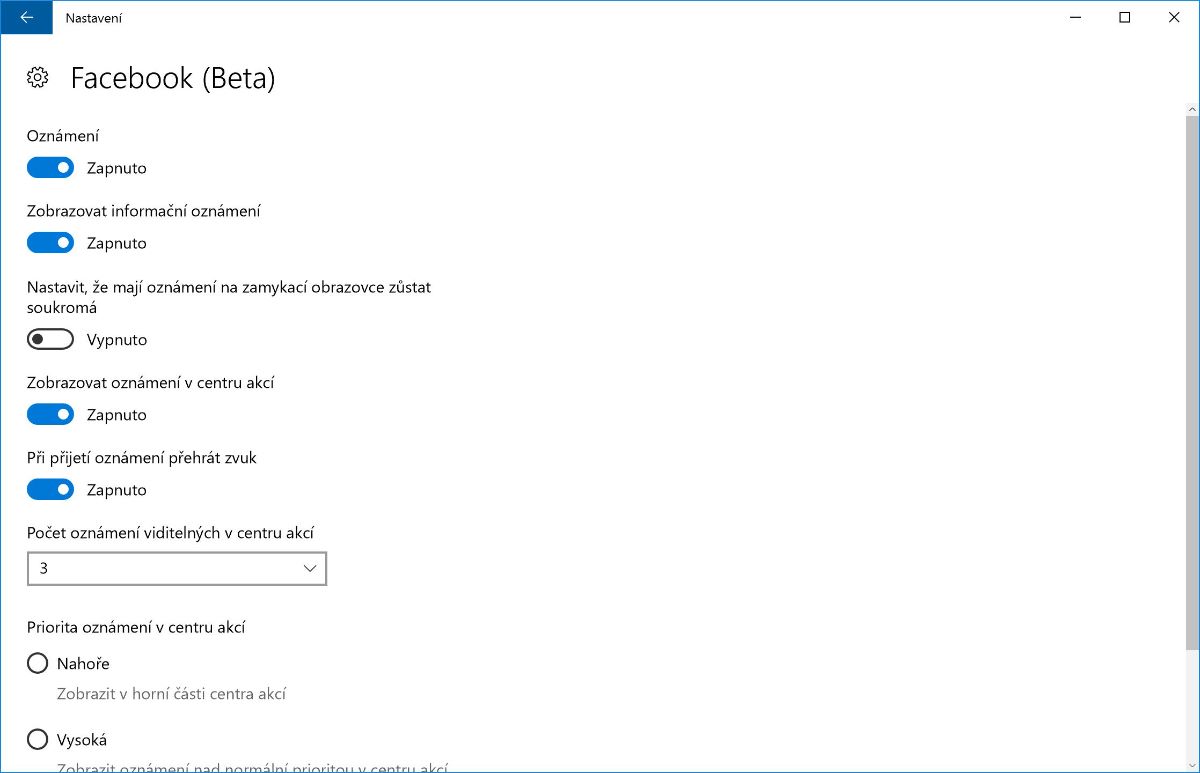1200x773 pixels.
Task: Click the Nastavení title bar text
Action: coord(94,18)
